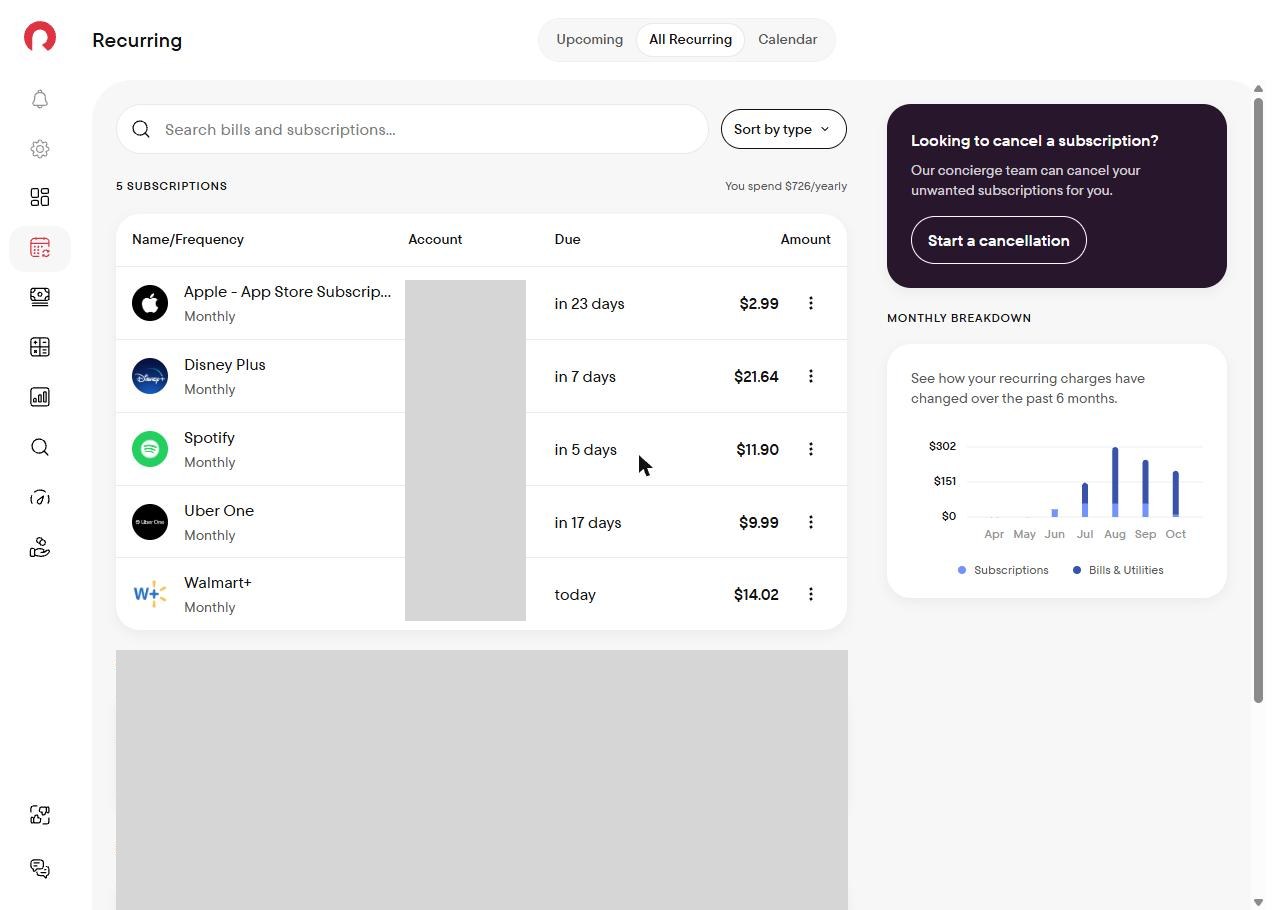Open the magnifier sidebar icon
Viewport: 1278px width, 910px height.
point(40,447)
